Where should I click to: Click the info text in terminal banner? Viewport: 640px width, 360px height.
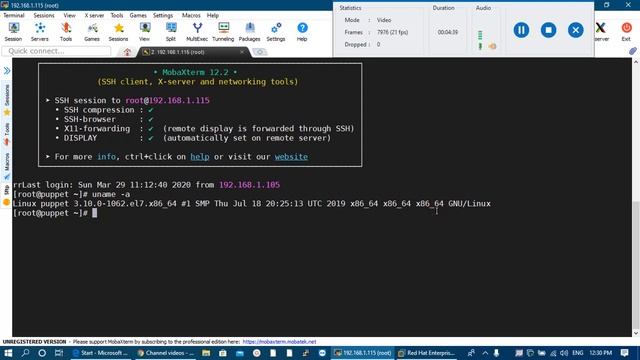coord(106,157)
